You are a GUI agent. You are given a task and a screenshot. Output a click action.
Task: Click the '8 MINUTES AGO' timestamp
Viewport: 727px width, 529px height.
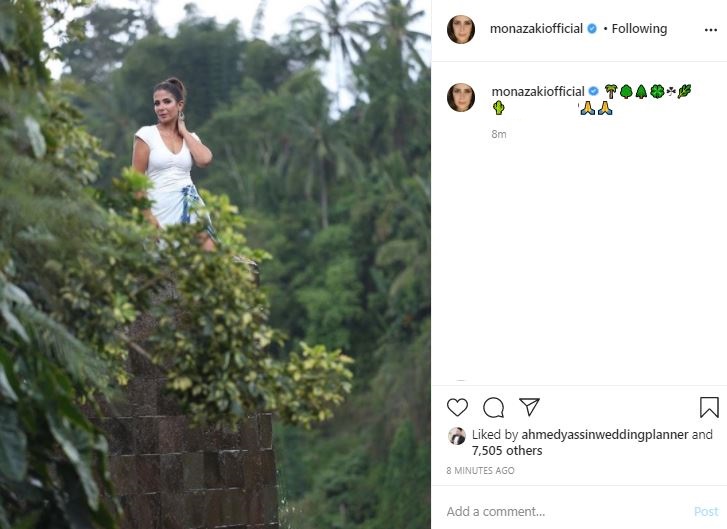[x=480, y=471]
